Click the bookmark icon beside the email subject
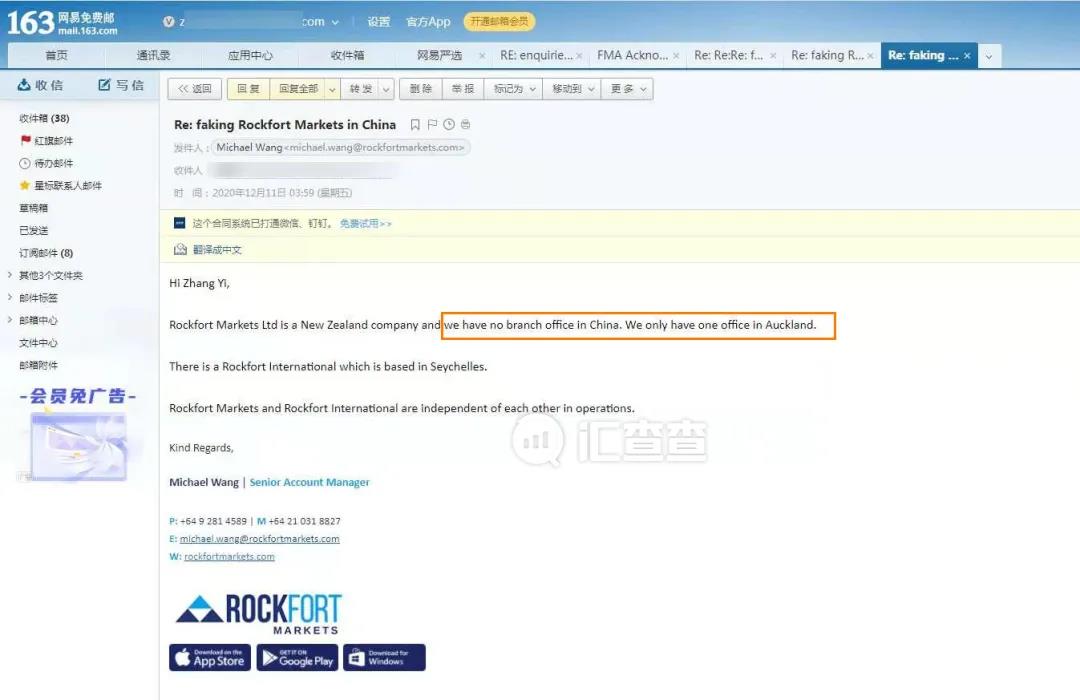This screenshot has height=700, width=1080. tap(415, 125)
